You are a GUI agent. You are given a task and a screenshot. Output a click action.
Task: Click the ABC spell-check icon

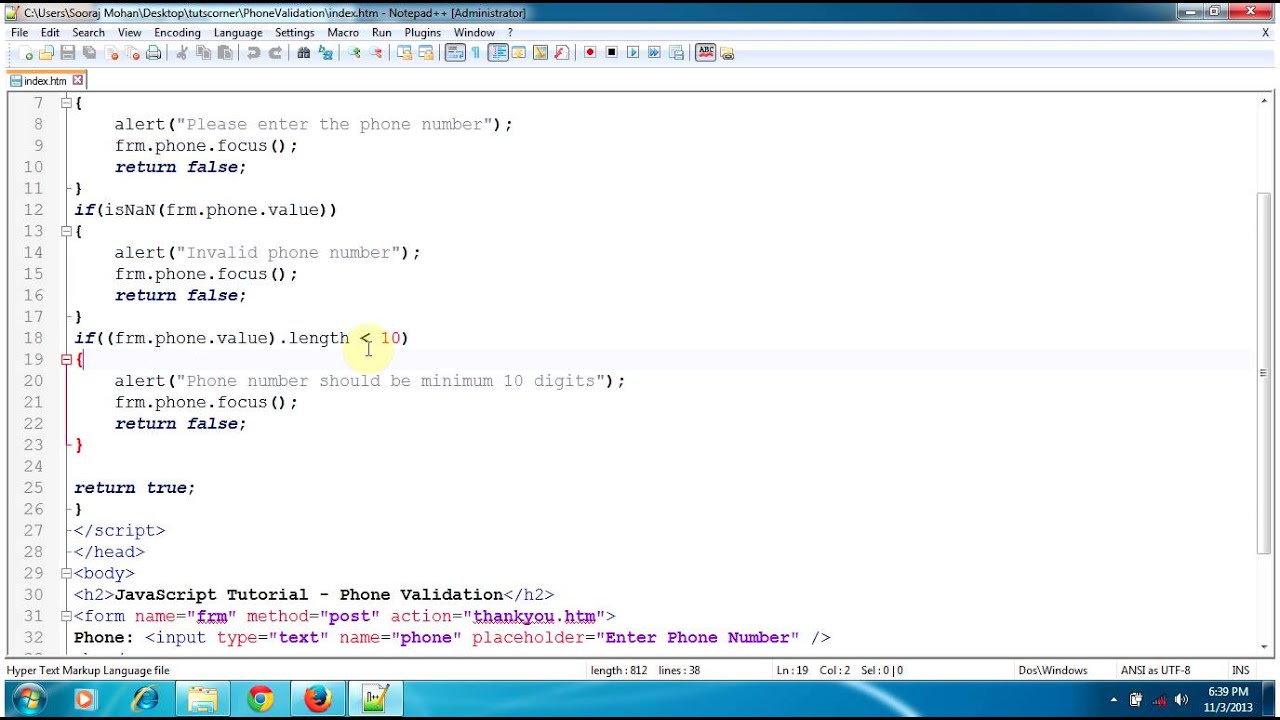pos(706,52)
